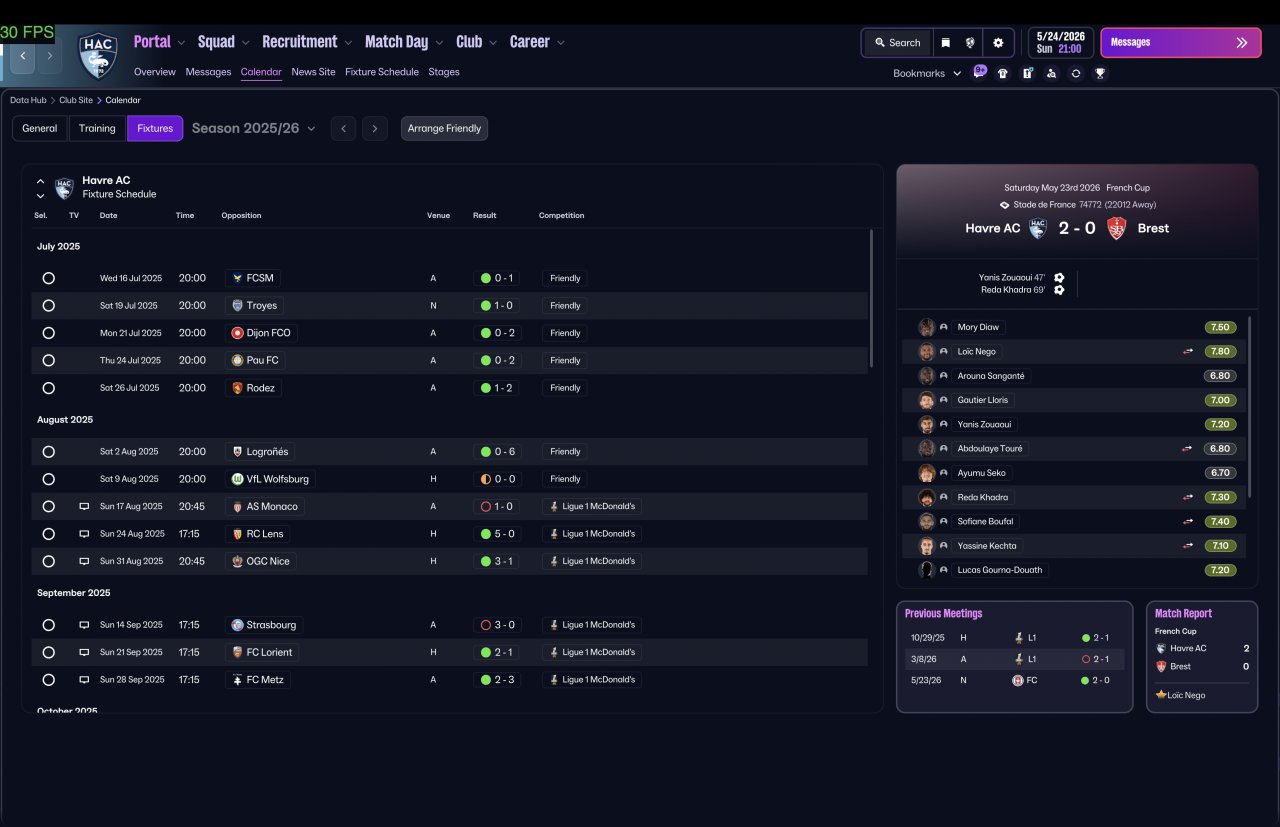
Task: Switch to the Overview sub-tab
Action: pyautogui.click(x=155, y=72)
